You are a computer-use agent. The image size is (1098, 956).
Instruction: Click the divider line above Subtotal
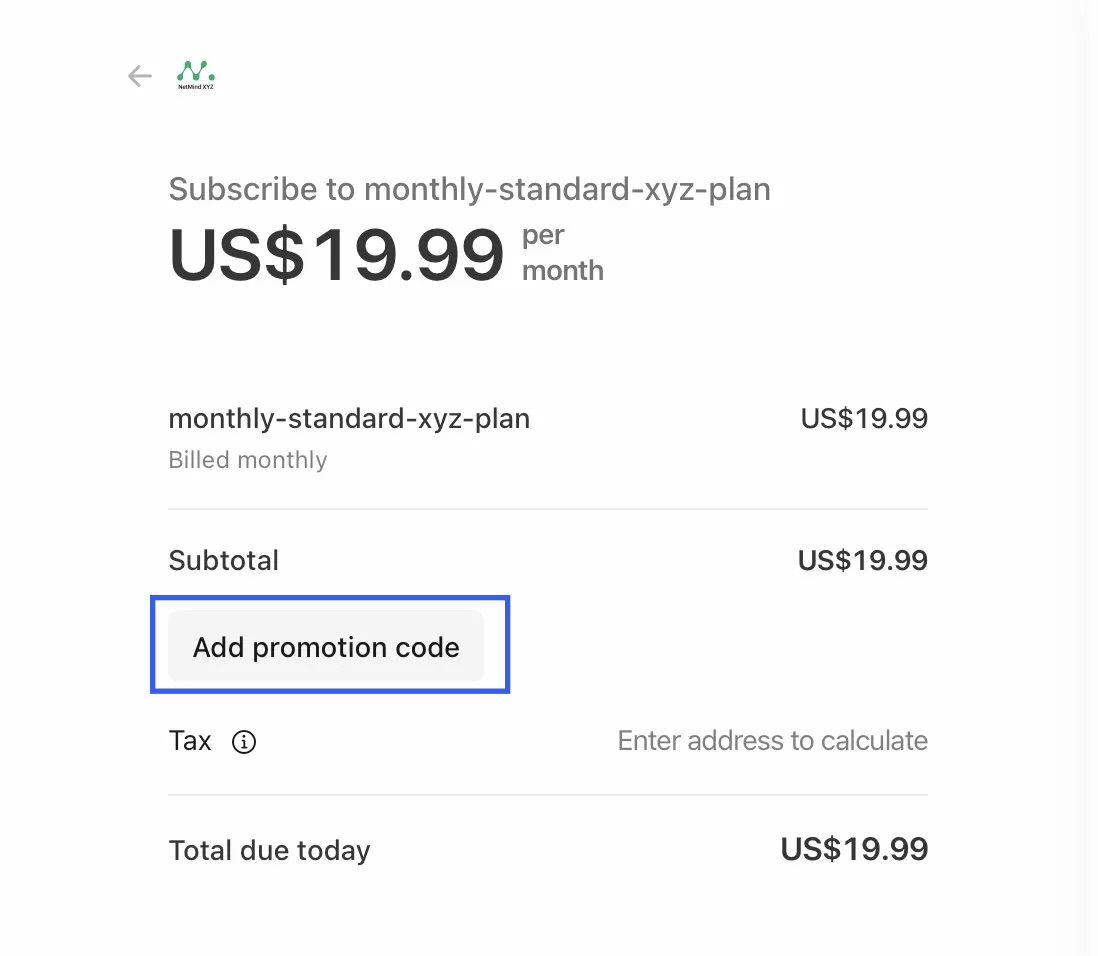[548, 509]
